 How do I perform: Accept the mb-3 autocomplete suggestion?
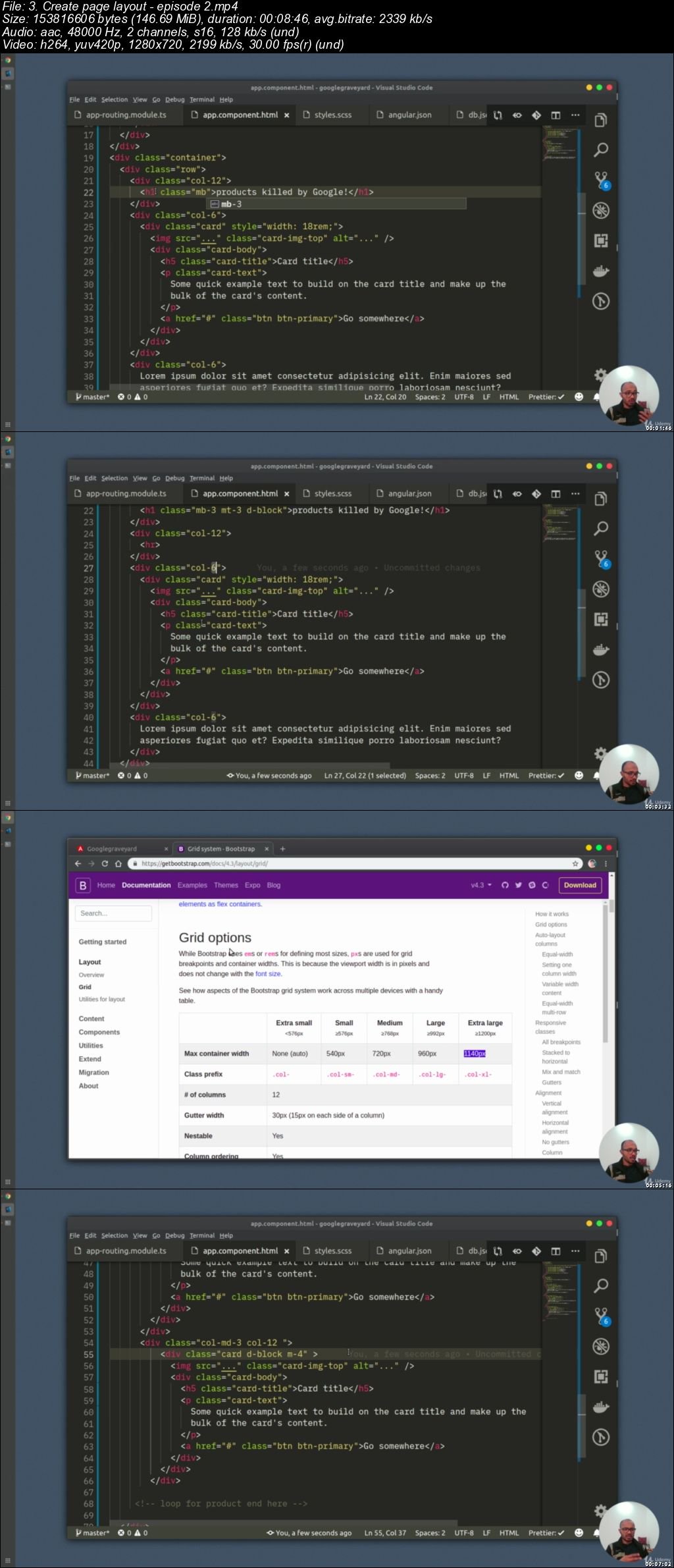pyautogui.click(x=336, y=204)
